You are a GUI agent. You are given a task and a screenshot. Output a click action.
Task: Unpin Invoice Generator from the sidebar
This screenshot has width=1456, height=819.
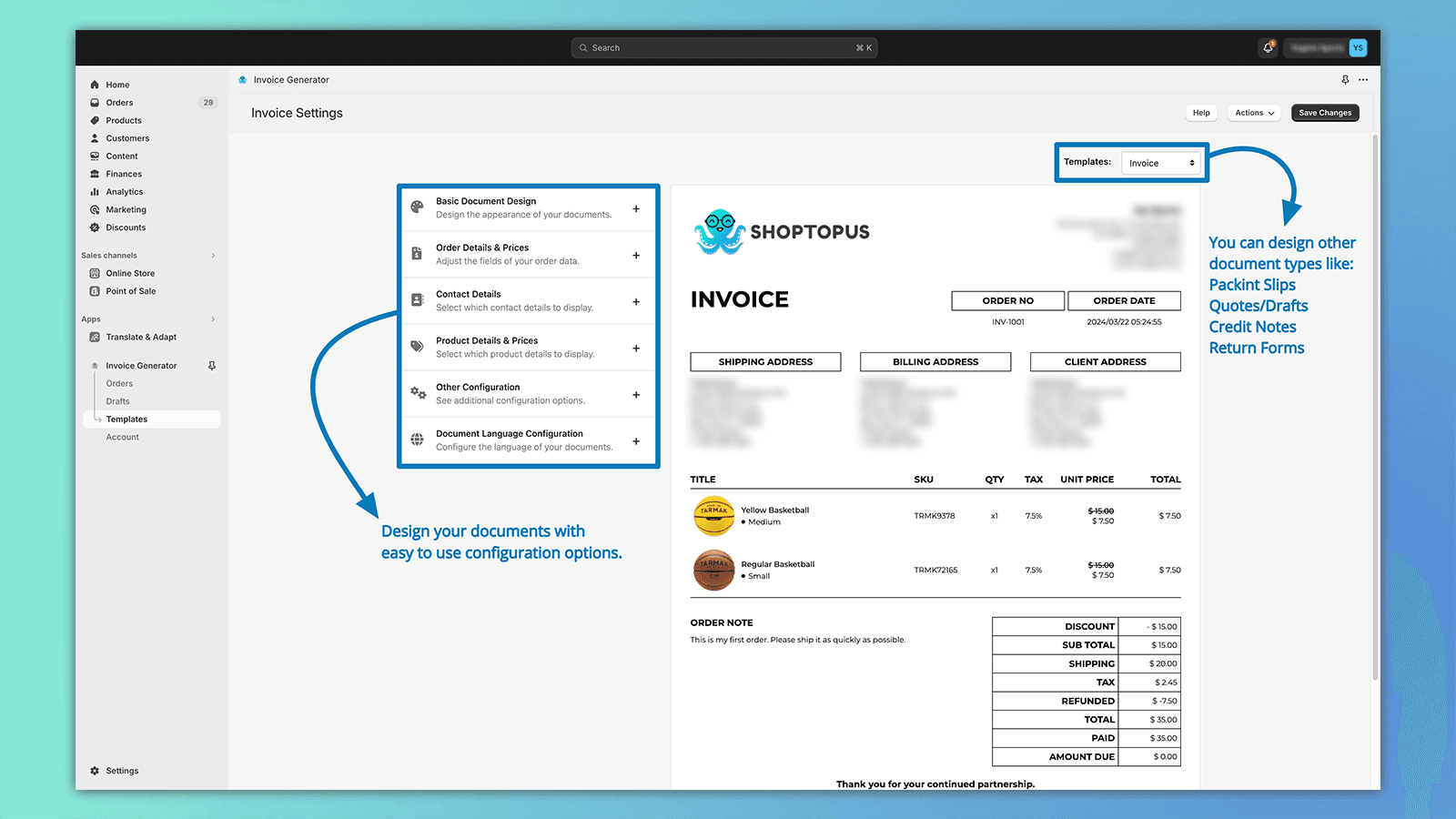(212, 366)
